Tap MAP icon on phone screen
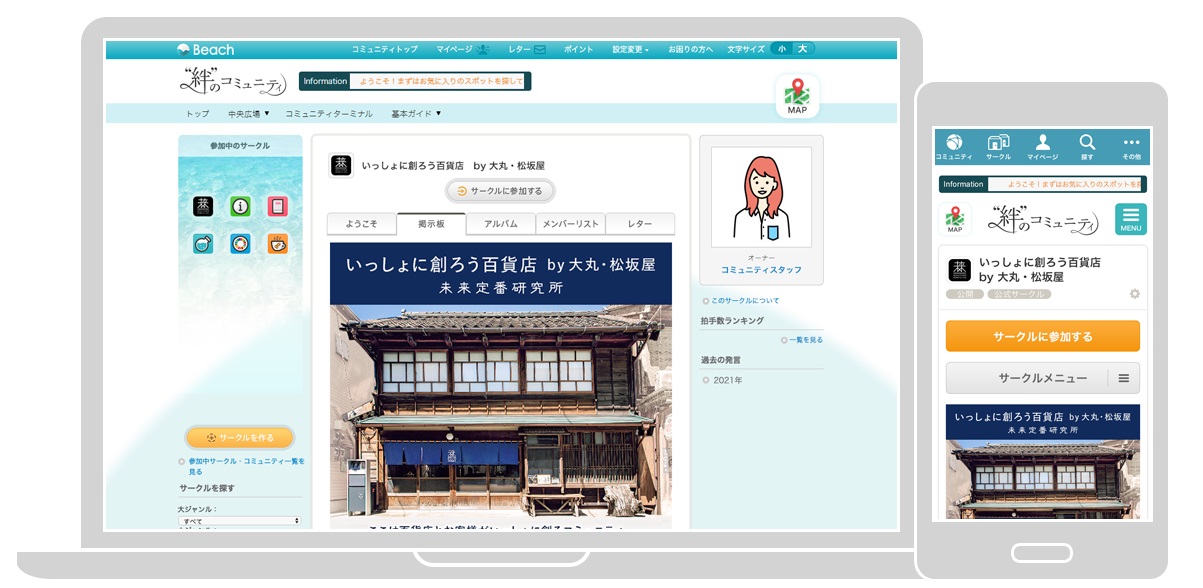Image resolution: width=1203 pixels, height=588 pixels. (x=955, y=219)
